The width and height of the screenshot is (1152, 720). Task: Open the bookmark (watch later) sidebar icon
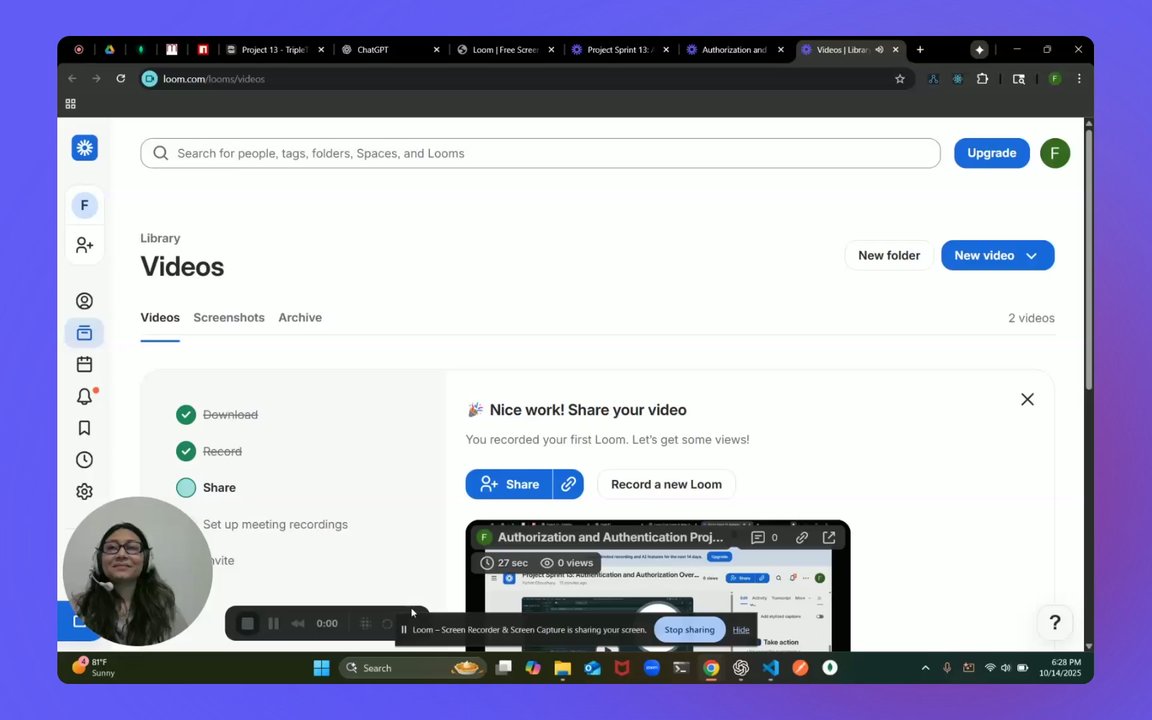pyautogui.click(x=84, y=428)
